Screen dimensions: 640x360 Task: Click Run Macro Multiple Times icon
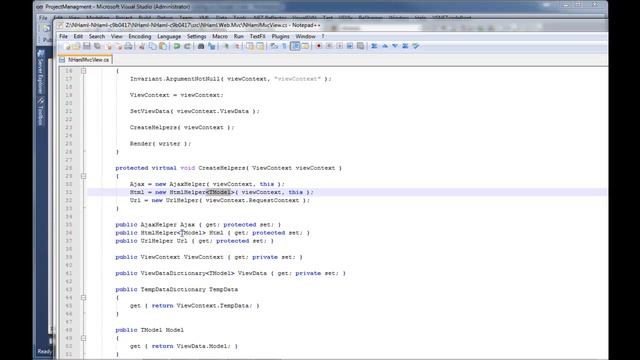tap(350, 46)
